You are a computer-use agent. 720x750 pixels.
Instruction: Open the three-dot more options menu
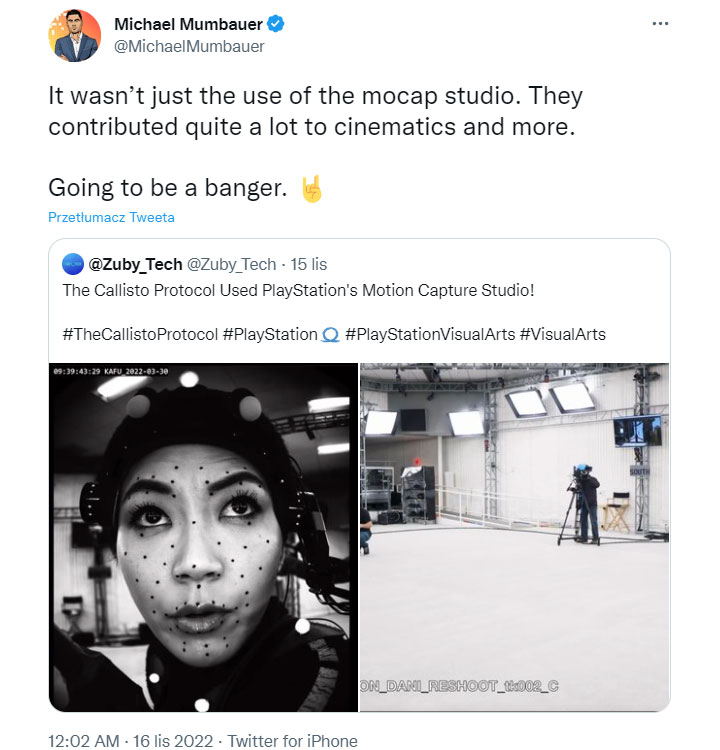click(x=659, y=23)
